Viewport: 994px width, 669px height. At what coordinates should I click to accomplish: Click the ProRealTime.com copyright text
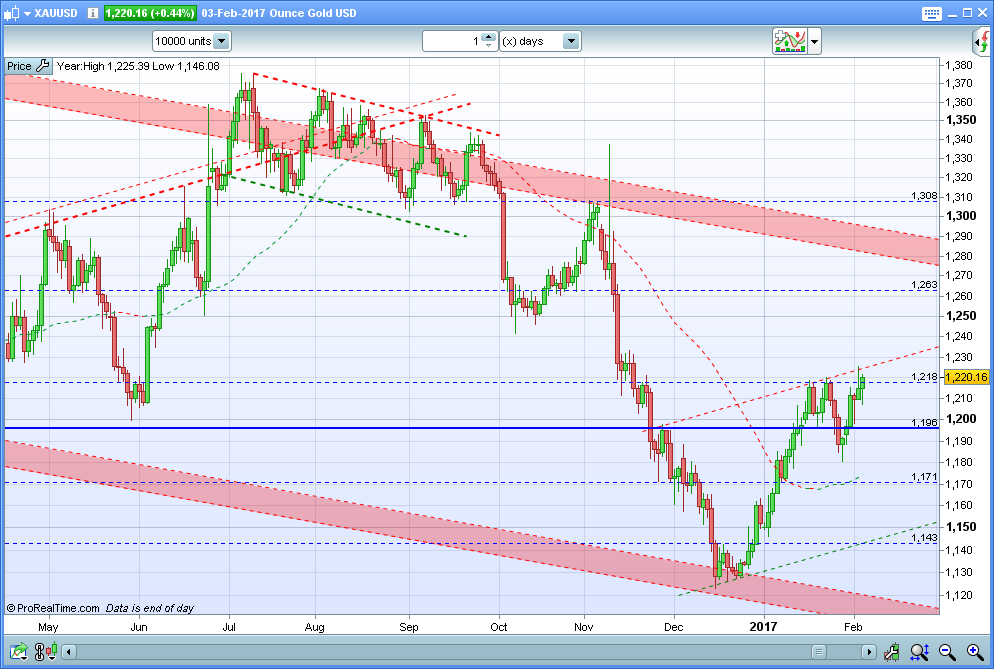pos(53,608)
